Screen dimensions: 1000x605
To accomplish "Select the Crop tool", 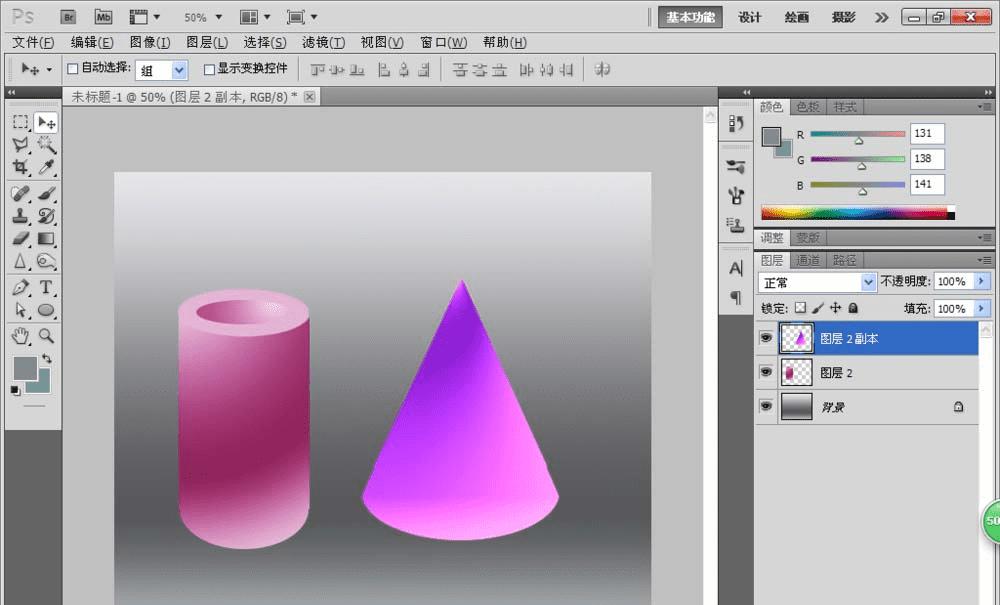I will coord(20,168).
